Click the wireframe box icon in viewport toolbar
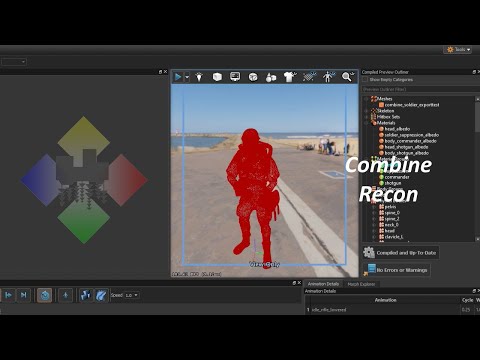 coord(253,77)
